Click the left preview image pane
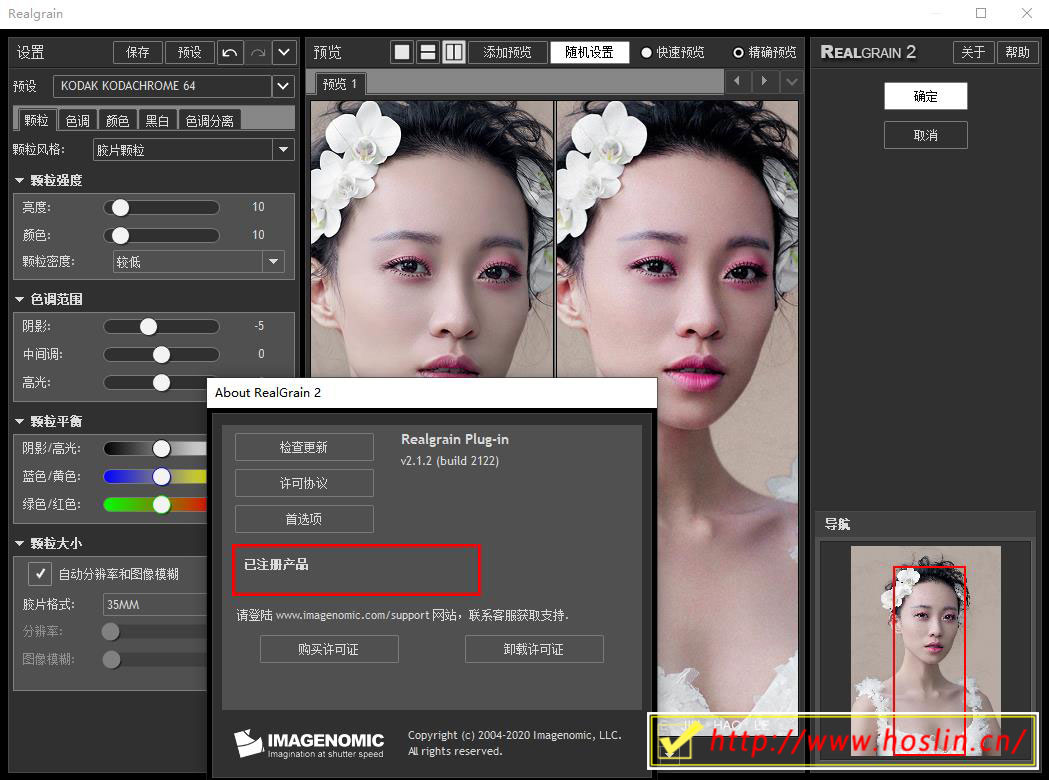 pyautogui.click(x=432, y=239)
